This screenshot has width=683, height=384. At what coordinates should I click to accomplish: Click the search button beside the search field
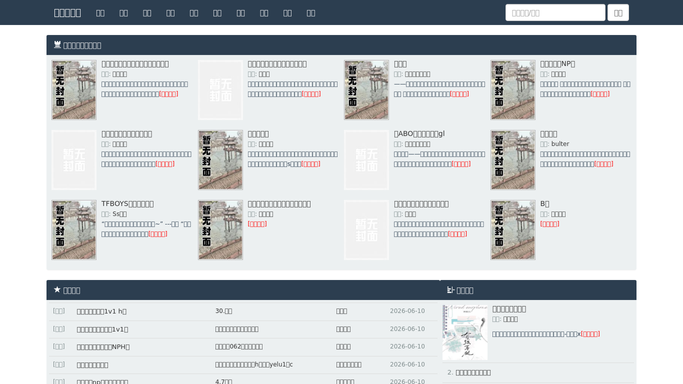[x=618, y=13]
